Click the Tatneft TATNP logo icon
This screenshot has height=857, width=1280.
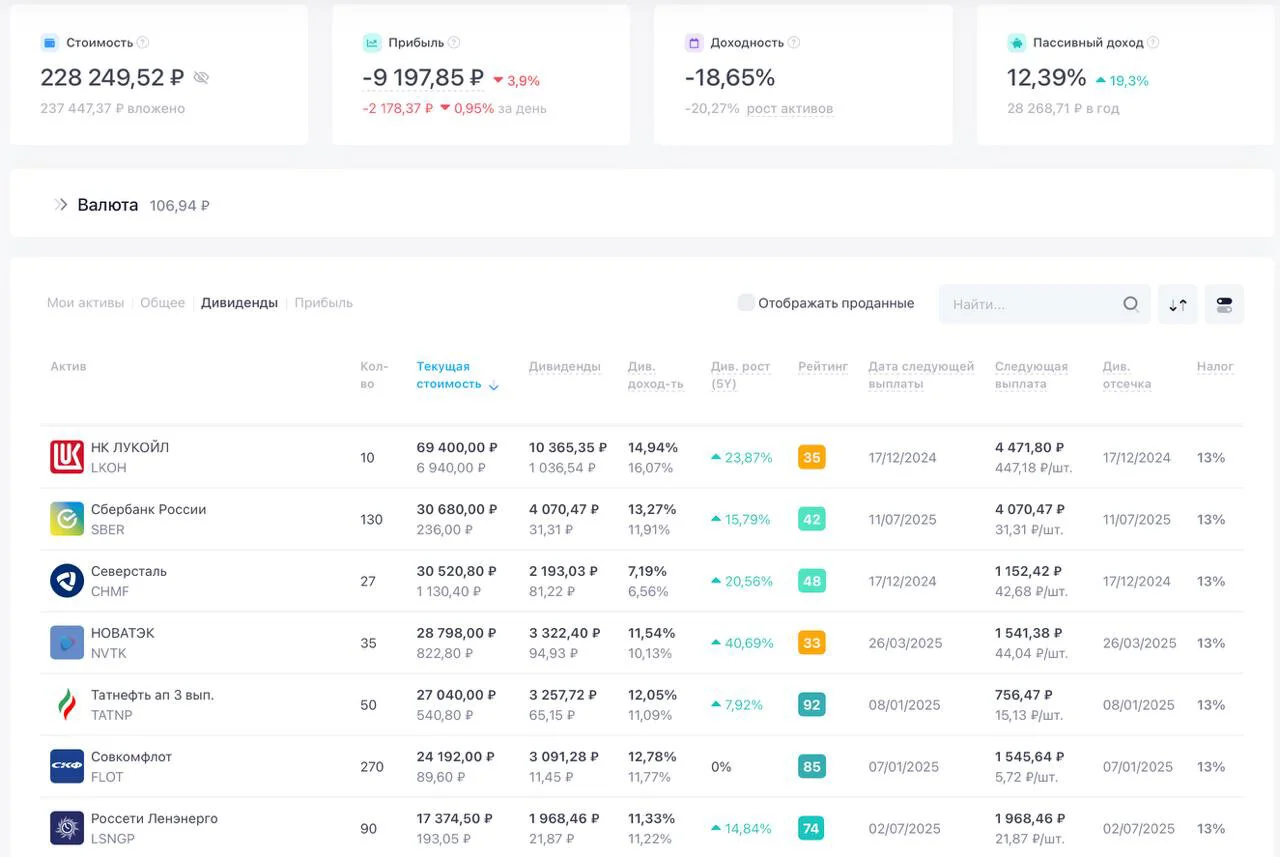[67, 705]
